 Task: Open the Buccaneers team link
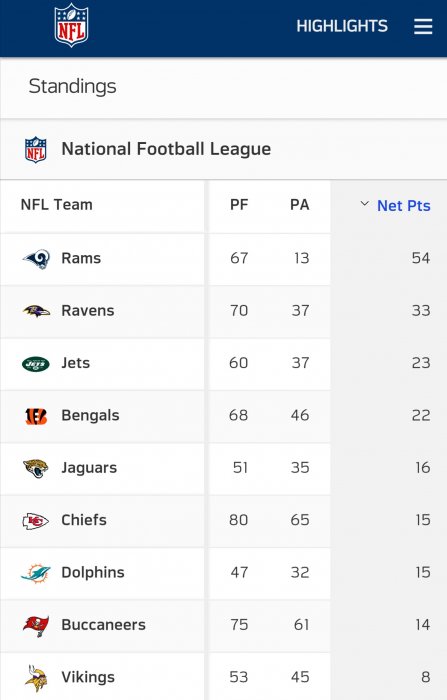104,625
